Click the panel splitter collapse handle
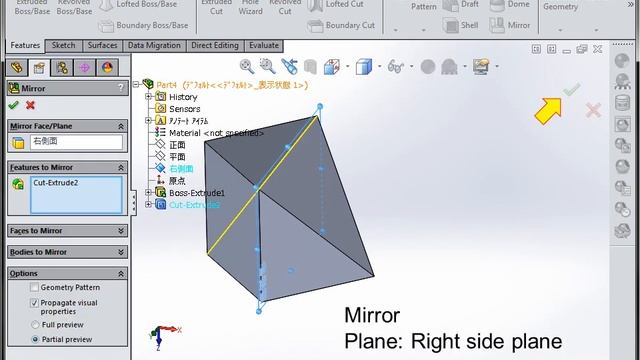This screenshot has height=360, width=640. point(133,203)
